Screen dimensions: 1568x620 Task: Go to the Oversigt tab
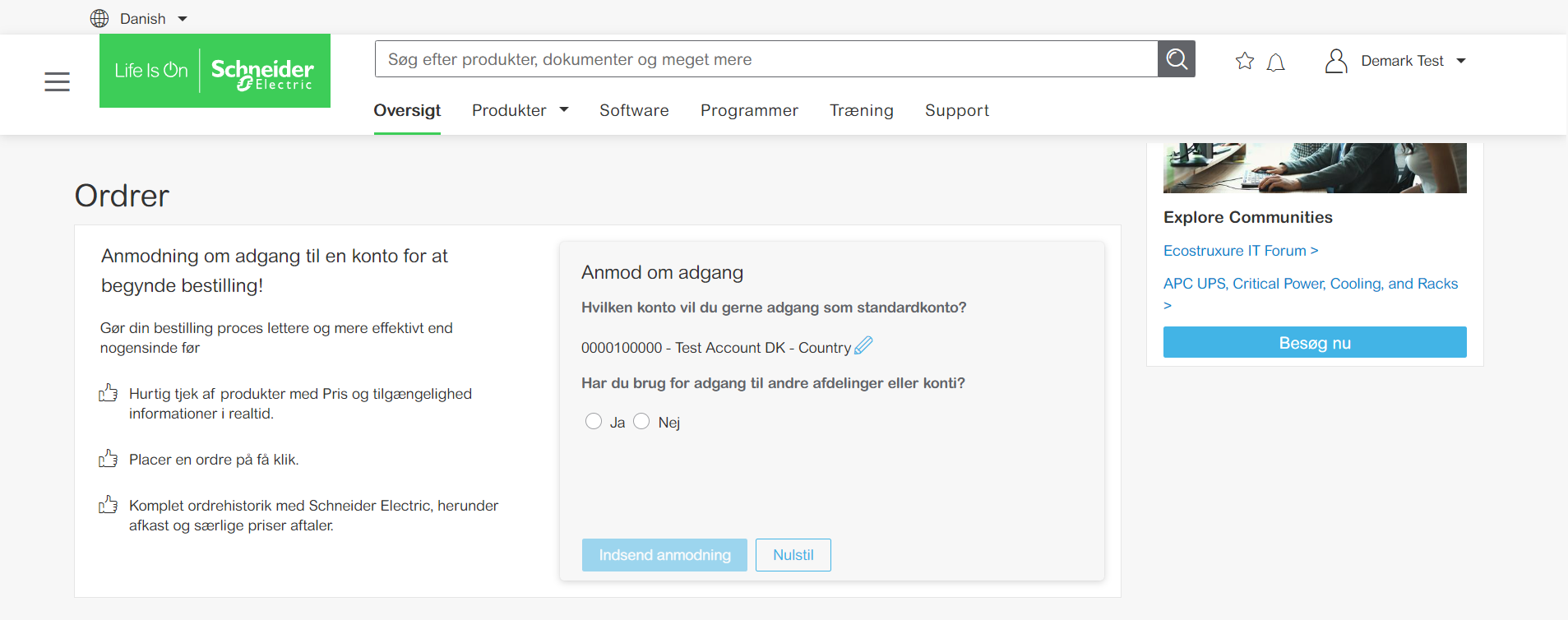coord(407,110)
